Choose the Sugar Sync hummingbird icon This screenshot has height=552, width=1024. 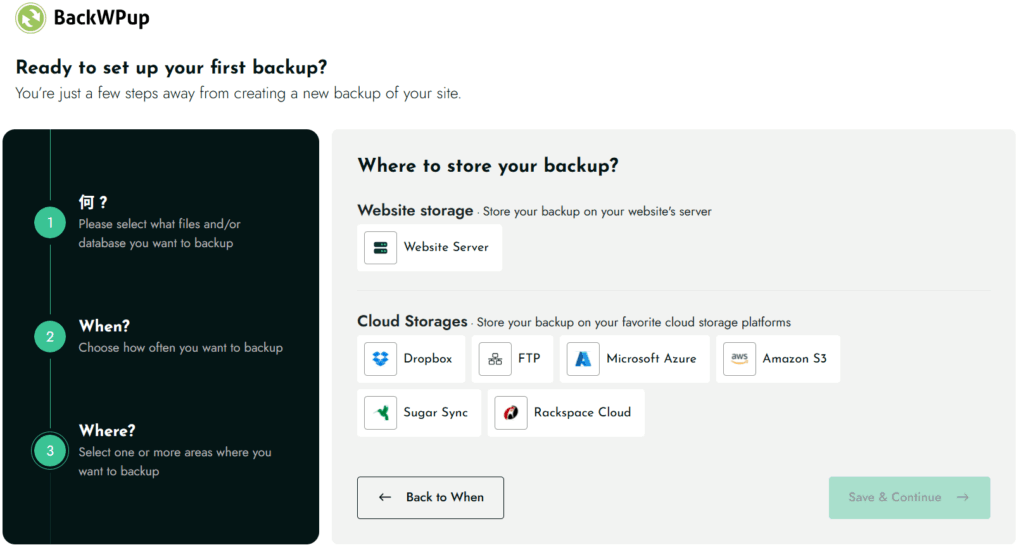pyautogui.click(x=380, y=413)
